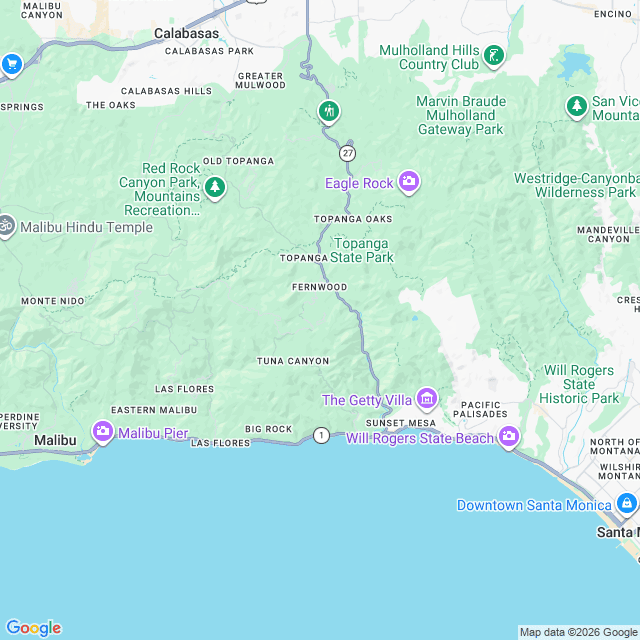Select Downtown Santa Monica shopping pin

pyautogui.click(x=627, y=504)
